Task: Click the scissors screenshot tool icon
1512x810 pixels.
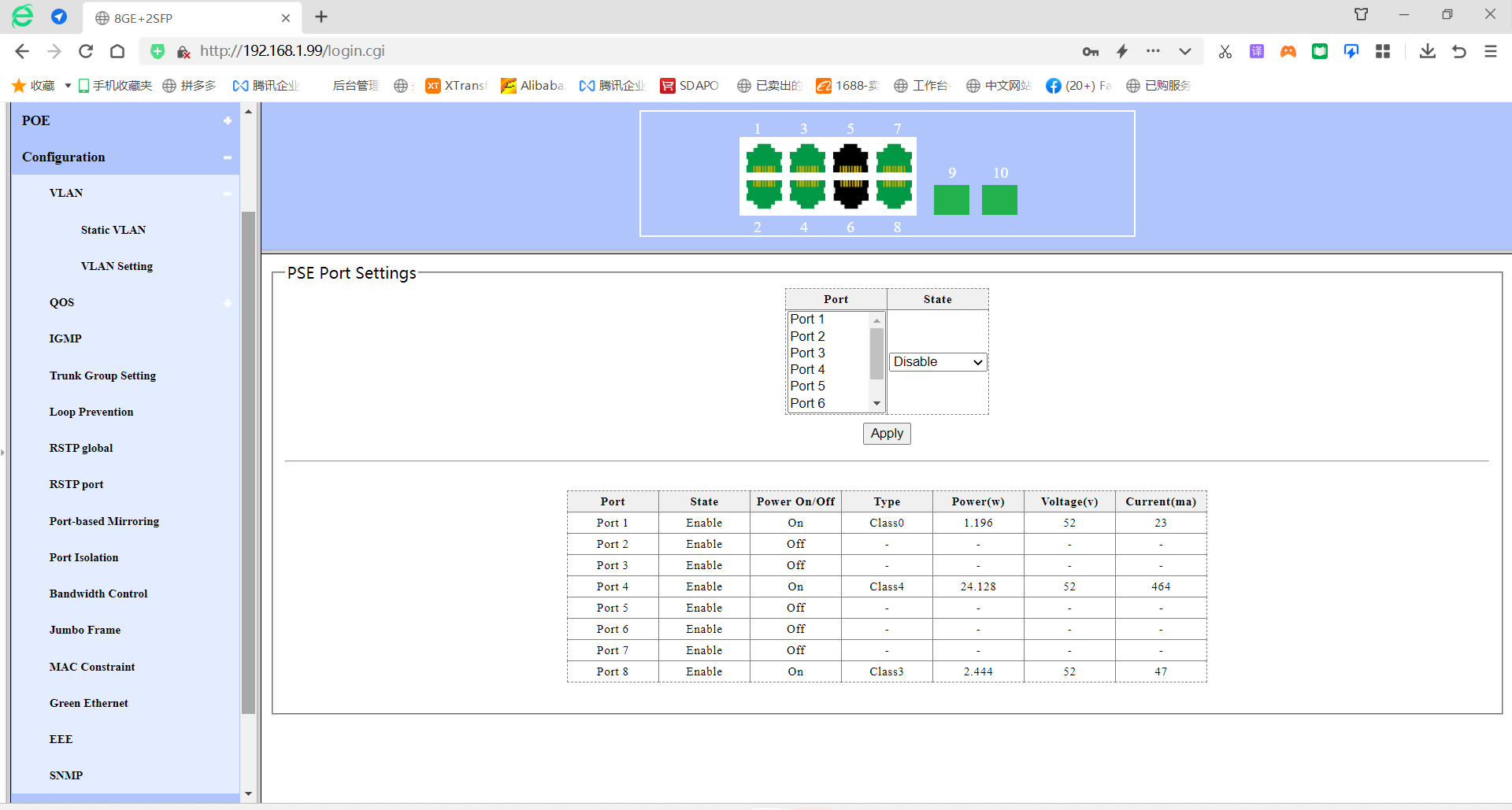Action: click(1225, 51)
